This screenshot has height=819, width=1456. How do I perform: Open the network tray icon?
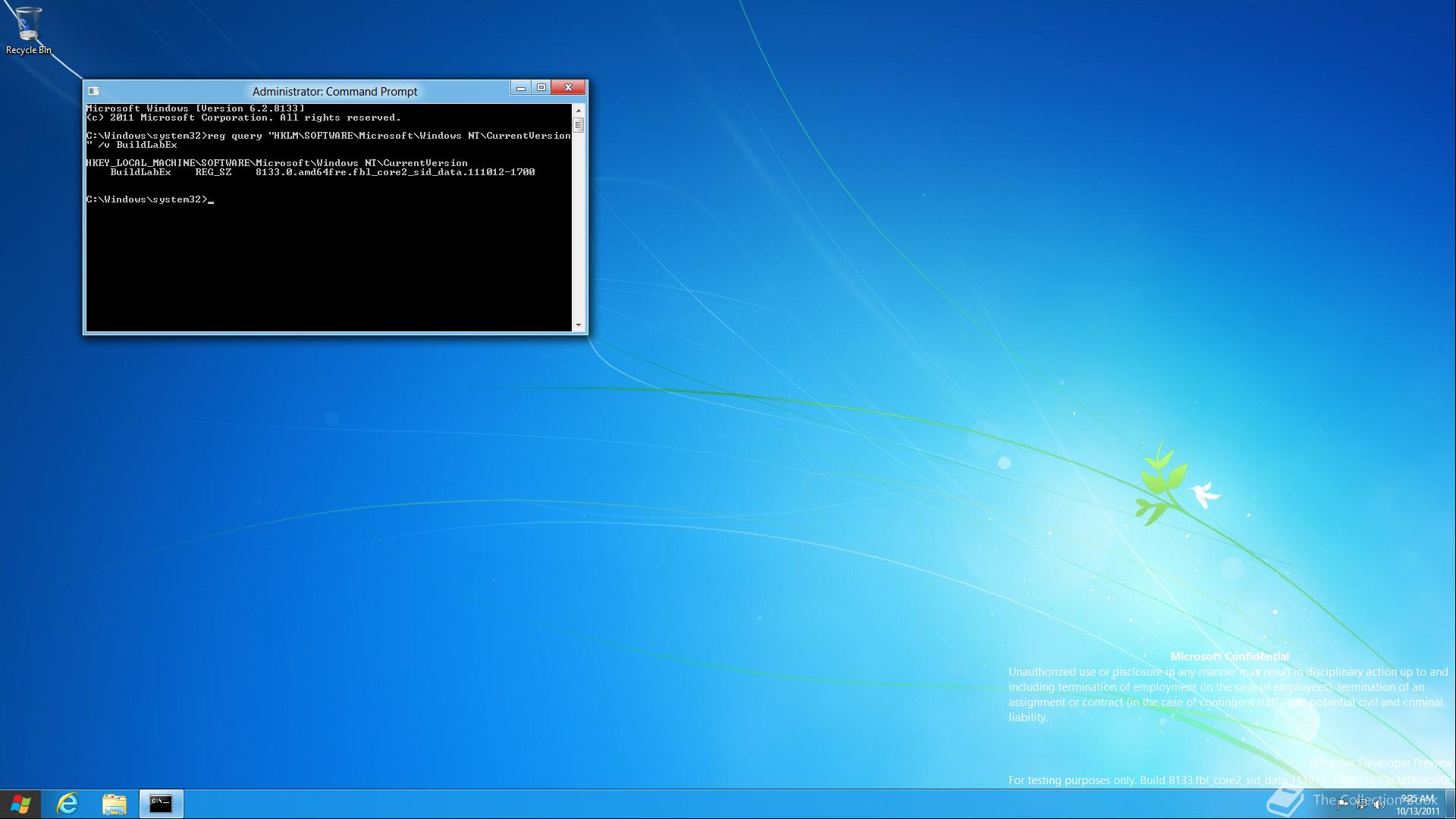(1361, 805)
